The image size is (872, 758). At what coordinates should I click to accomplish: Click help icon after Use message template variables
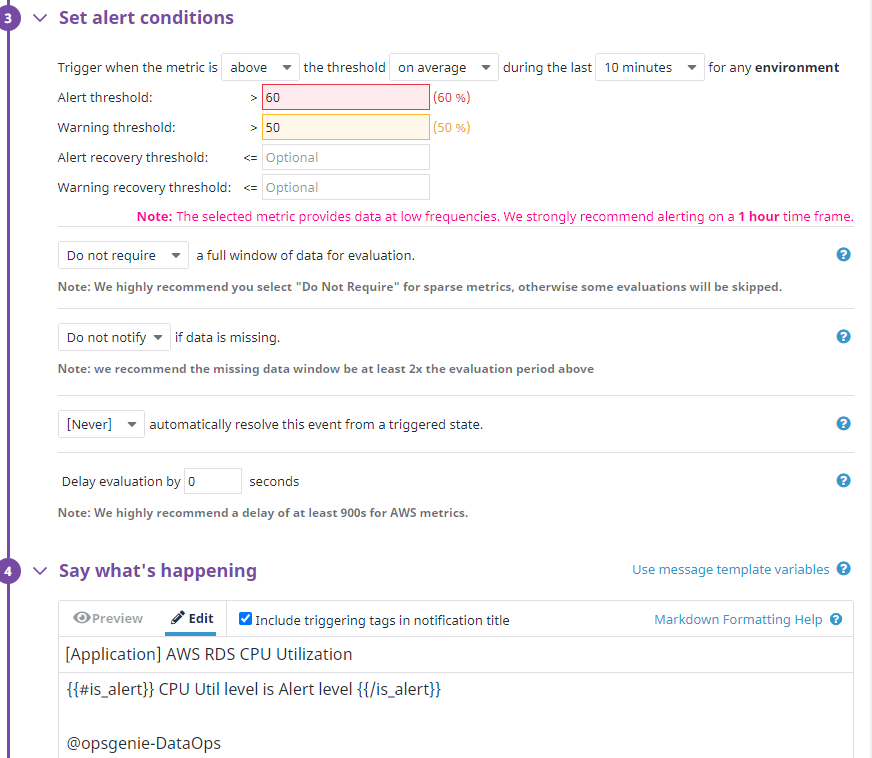(844, 569)
